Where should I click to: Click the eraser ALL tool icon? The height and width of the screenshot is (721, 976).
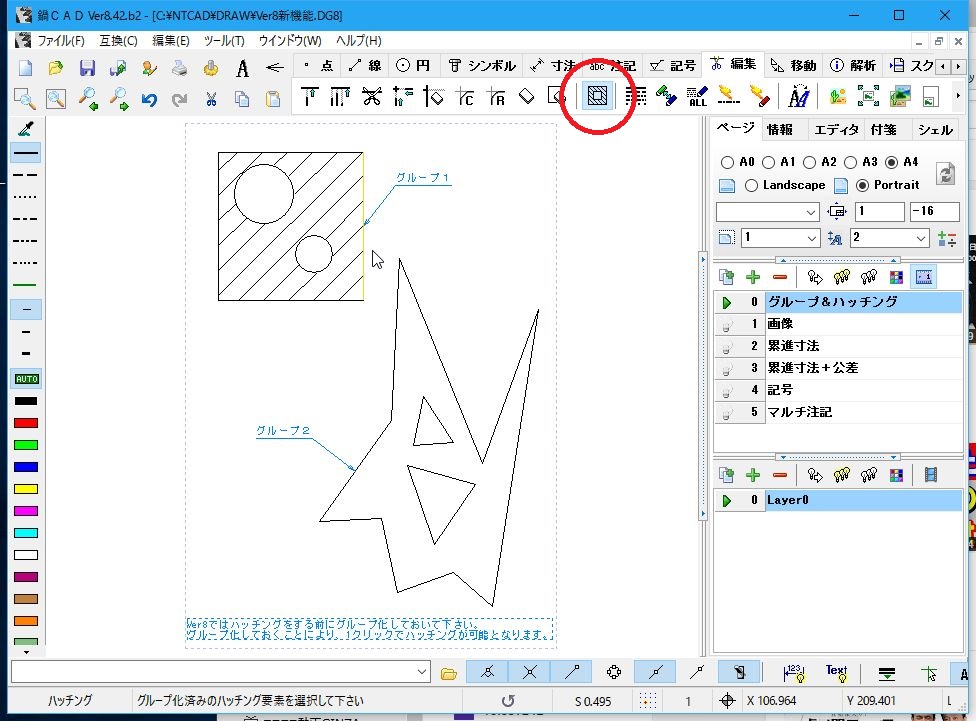point(697,97)
